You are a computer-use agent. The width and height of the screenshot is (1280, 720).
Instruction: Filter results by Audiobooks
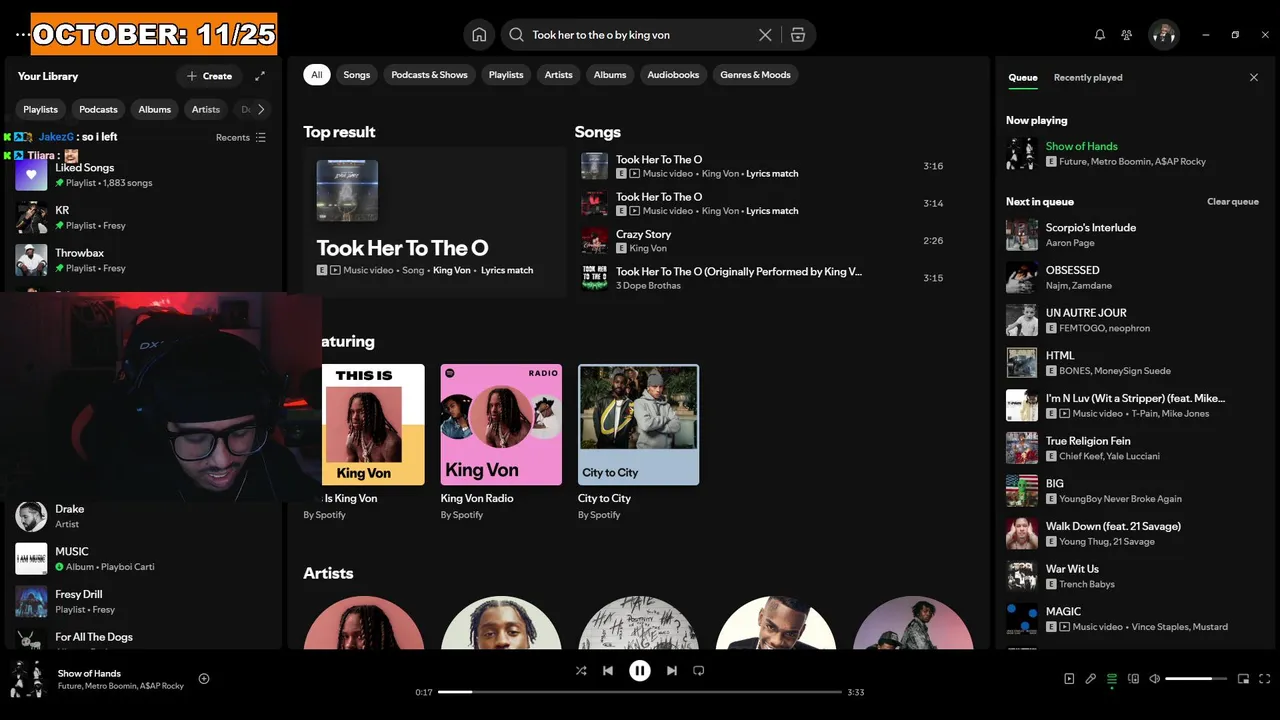pyautogui.click(x=673, y=75)
